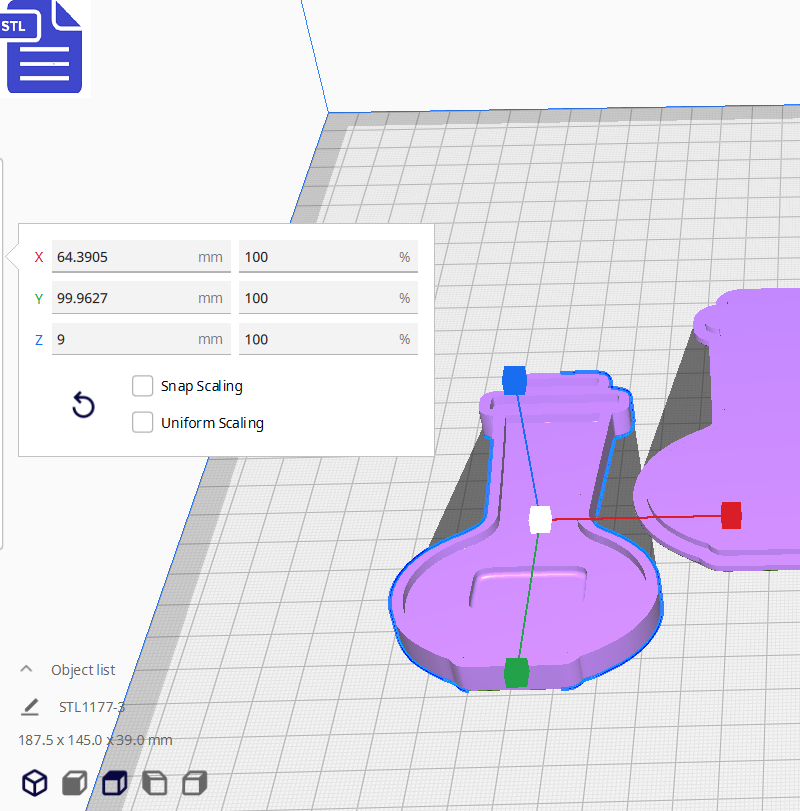Click the reset scale arrow icon

[84, 405]
